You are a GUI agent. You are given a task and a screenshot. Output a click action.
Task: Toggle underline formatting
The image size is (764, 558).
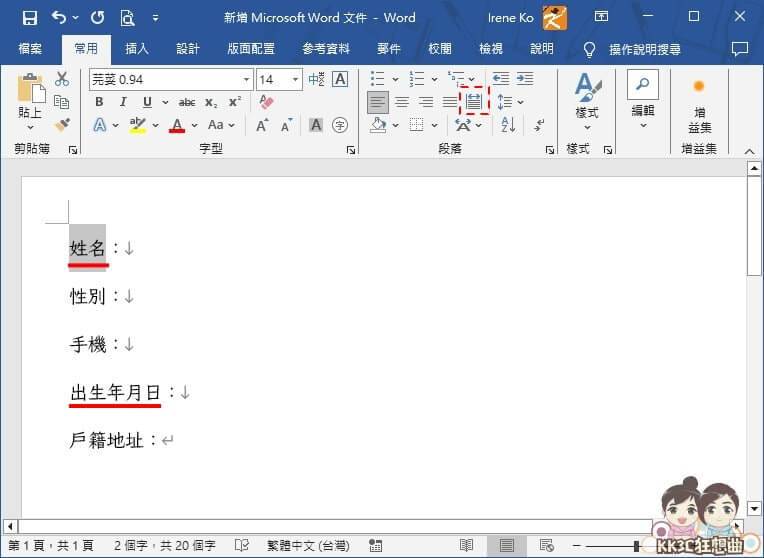tap(147, 102)
